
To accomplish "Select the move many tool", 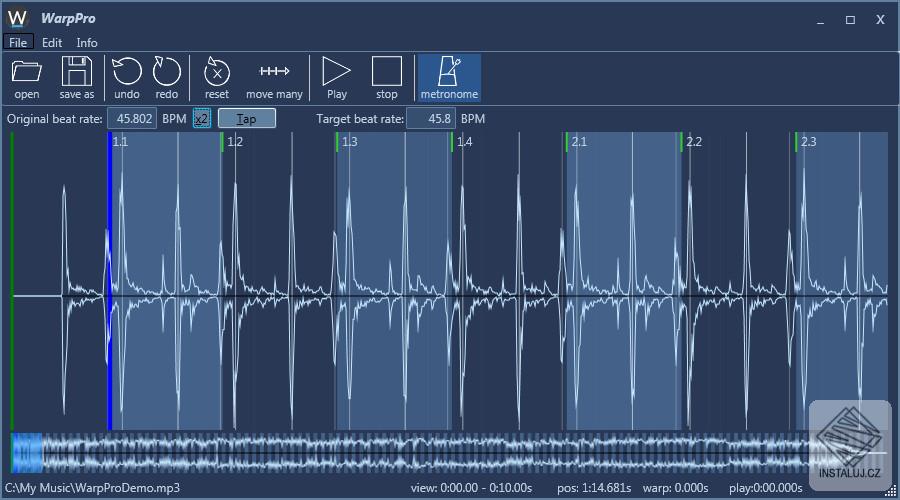I will [x=274, y=78].
